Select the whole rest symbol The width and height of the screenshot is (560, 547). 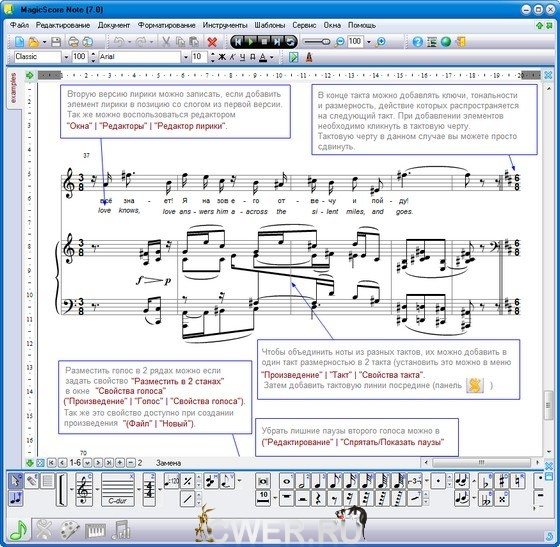pos(286,498)
